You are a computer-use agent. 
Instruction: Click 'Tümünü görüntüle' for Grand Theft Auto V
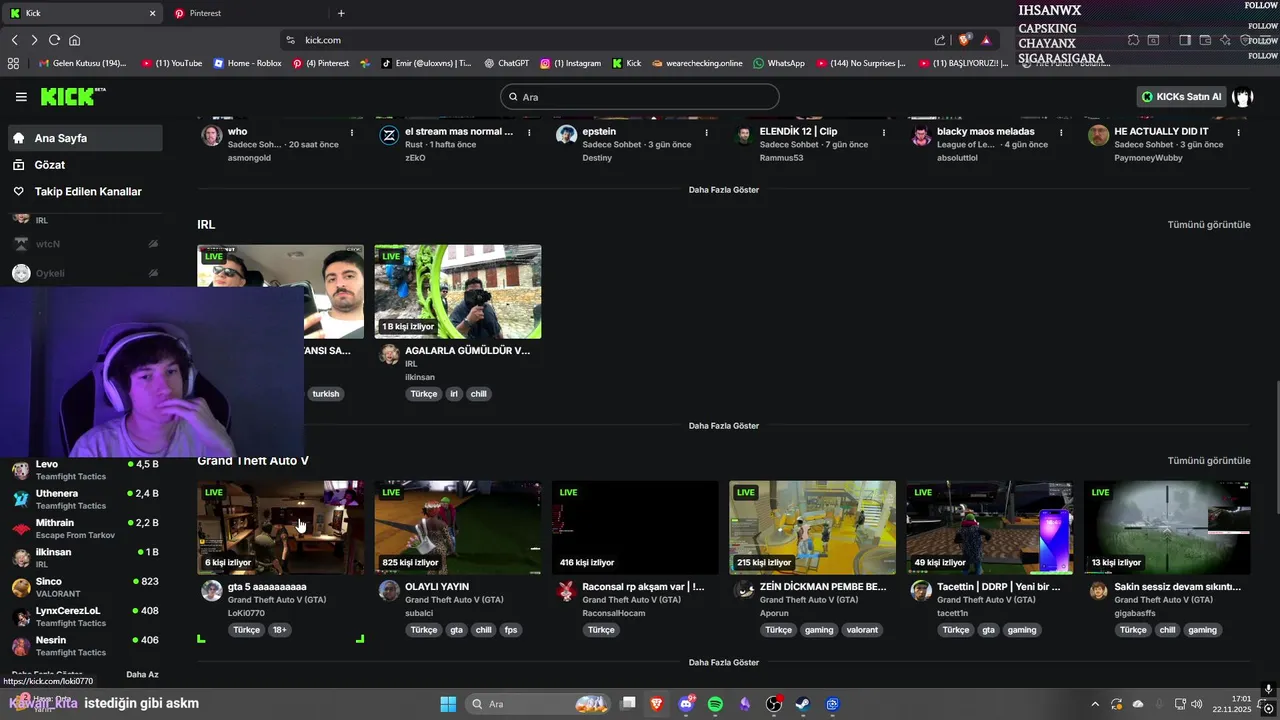(1209, 461)
